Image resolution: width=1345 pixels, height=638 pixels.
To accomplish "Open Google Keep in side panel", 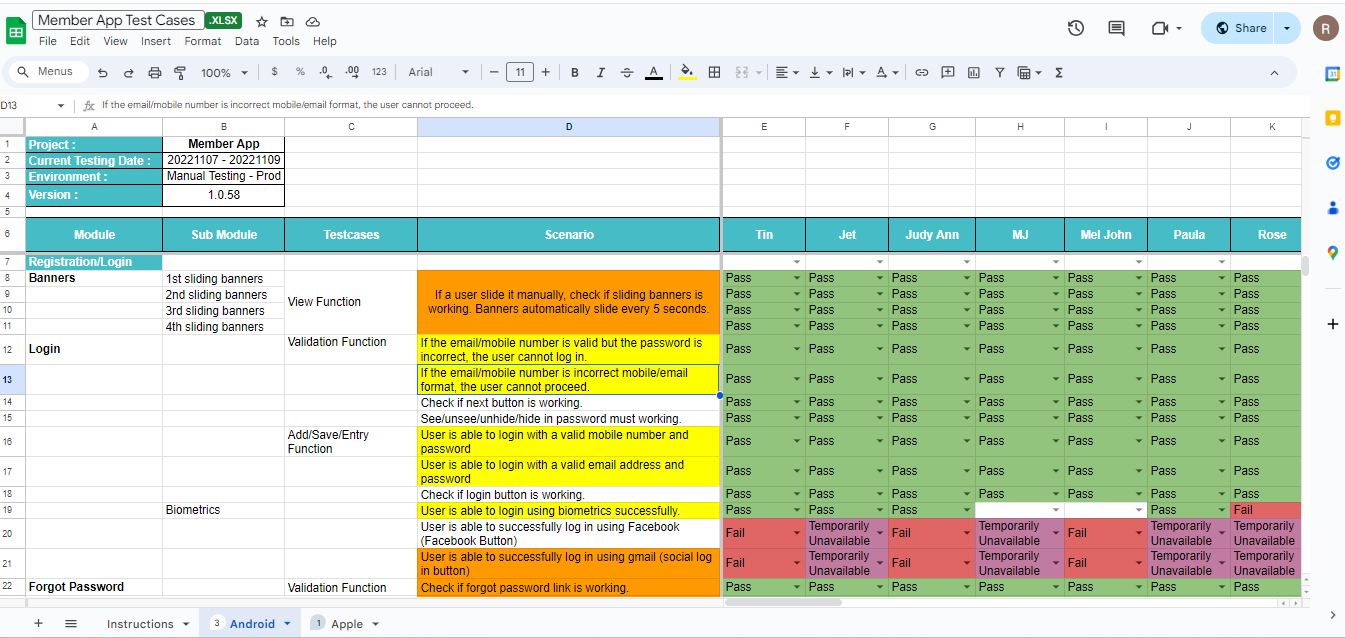I will tap(1332, 118).
